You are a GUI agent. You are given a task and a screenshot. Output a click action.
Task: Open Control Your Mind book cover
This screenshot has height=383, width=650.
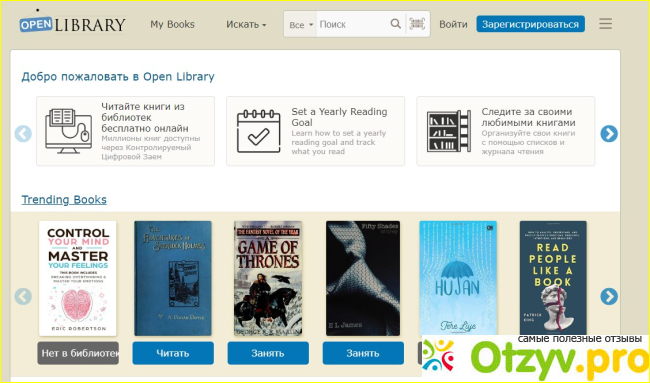[x=78, y=278]
